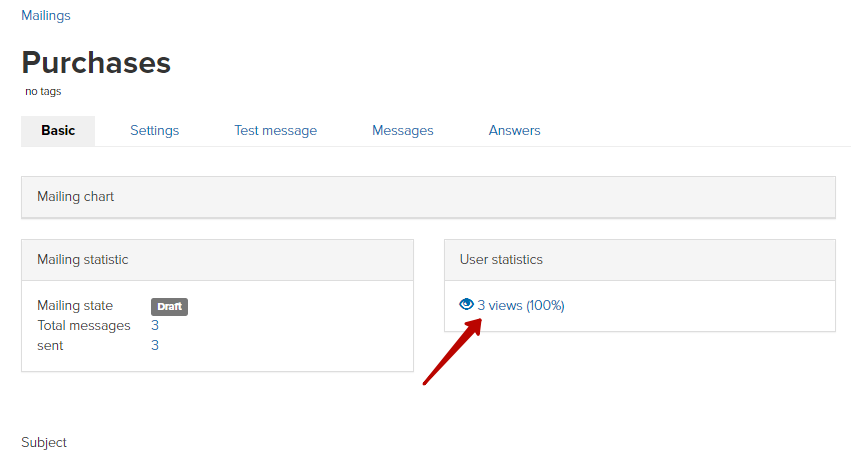Open the 3 views (100%) link

(521, 306)
